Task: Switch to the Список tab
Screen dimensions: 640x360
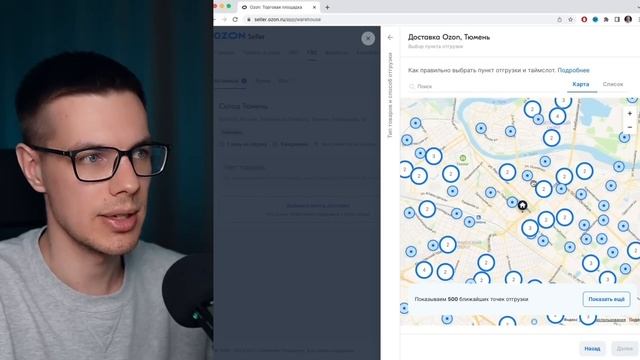Action: [613, 84]
